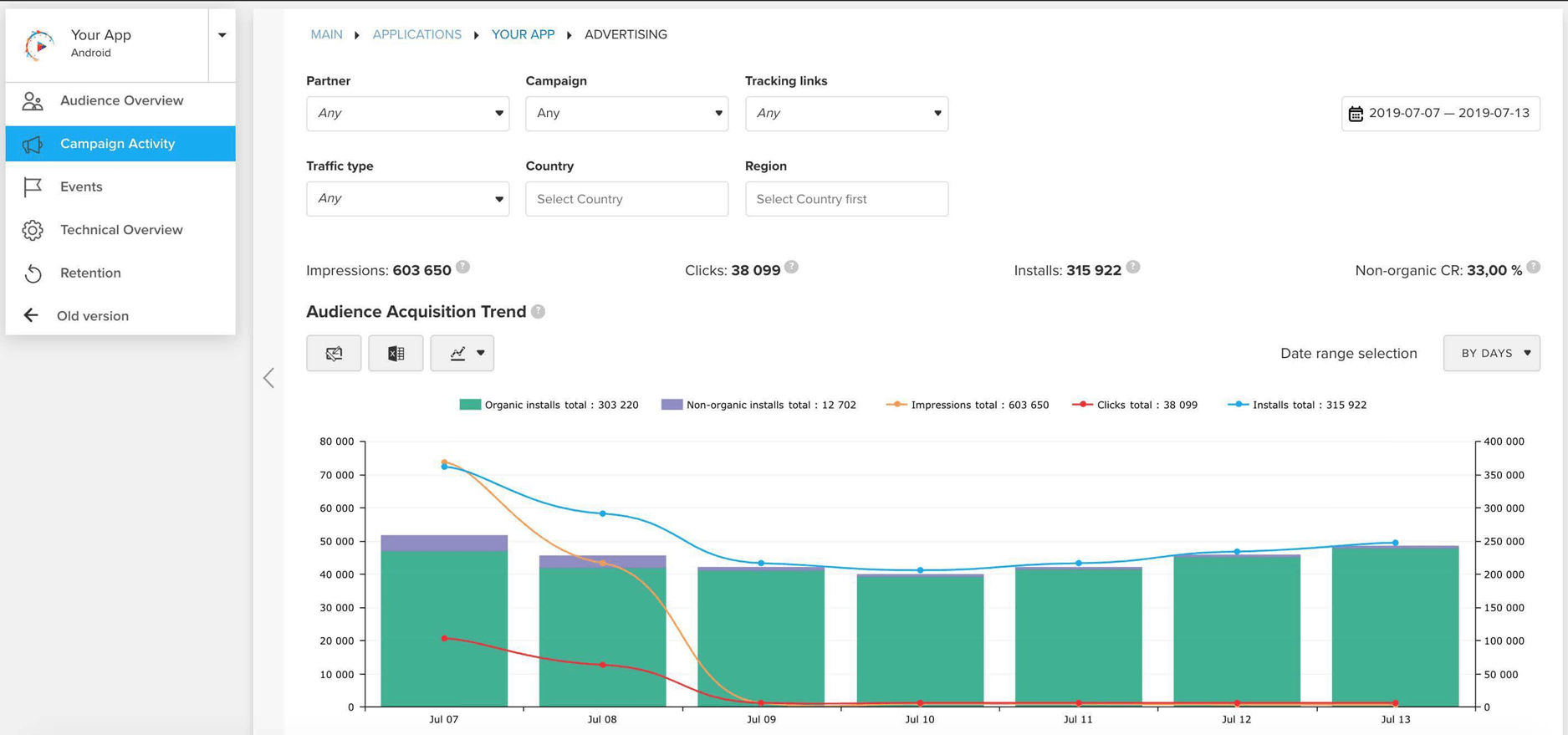Click the Audience Overview people icon
Viewport: 1568px width, 735px height.
pyautogui.click(x=33, y=101)
